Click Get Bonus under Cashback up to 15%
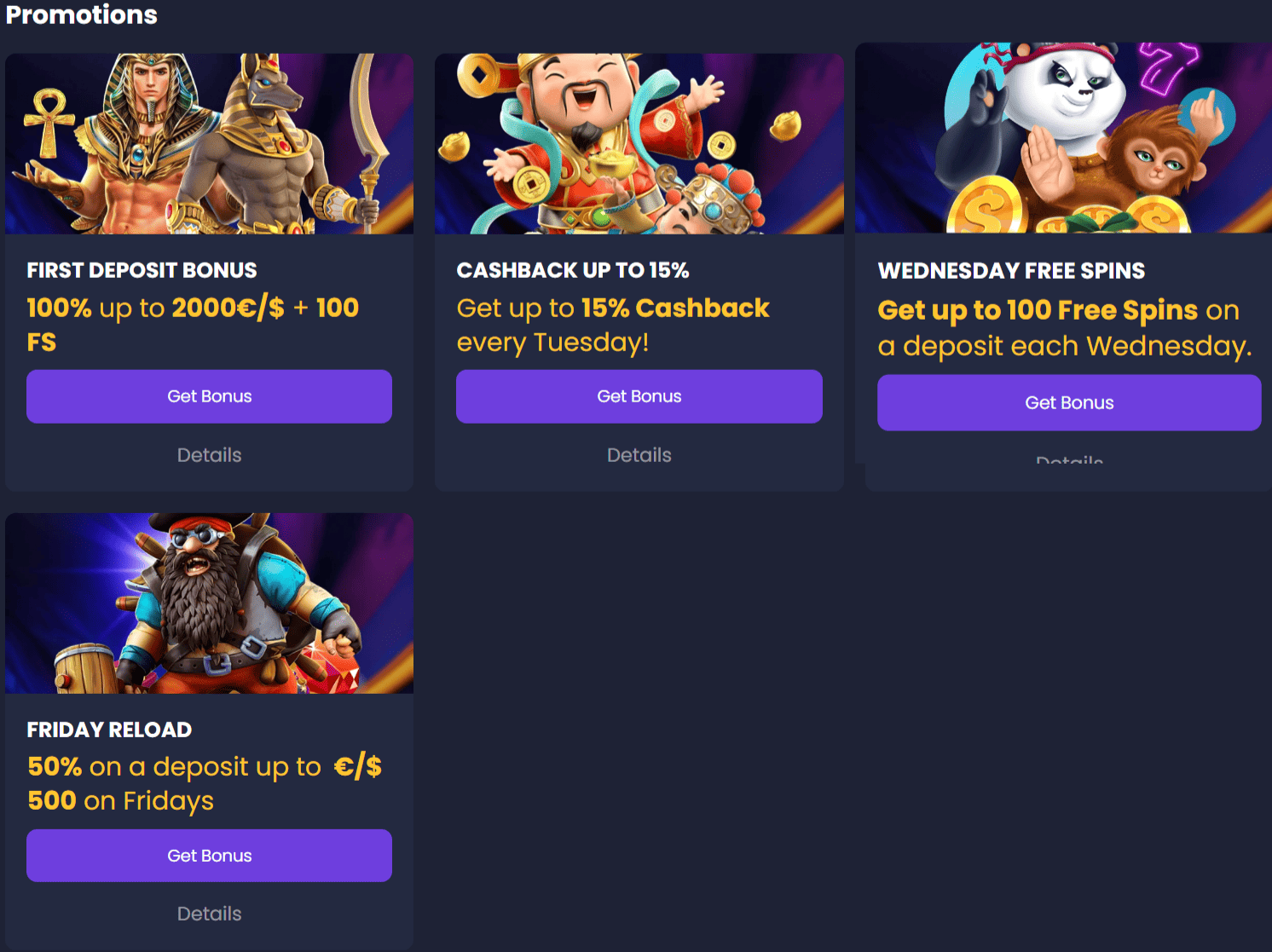 tap(639, 396)
